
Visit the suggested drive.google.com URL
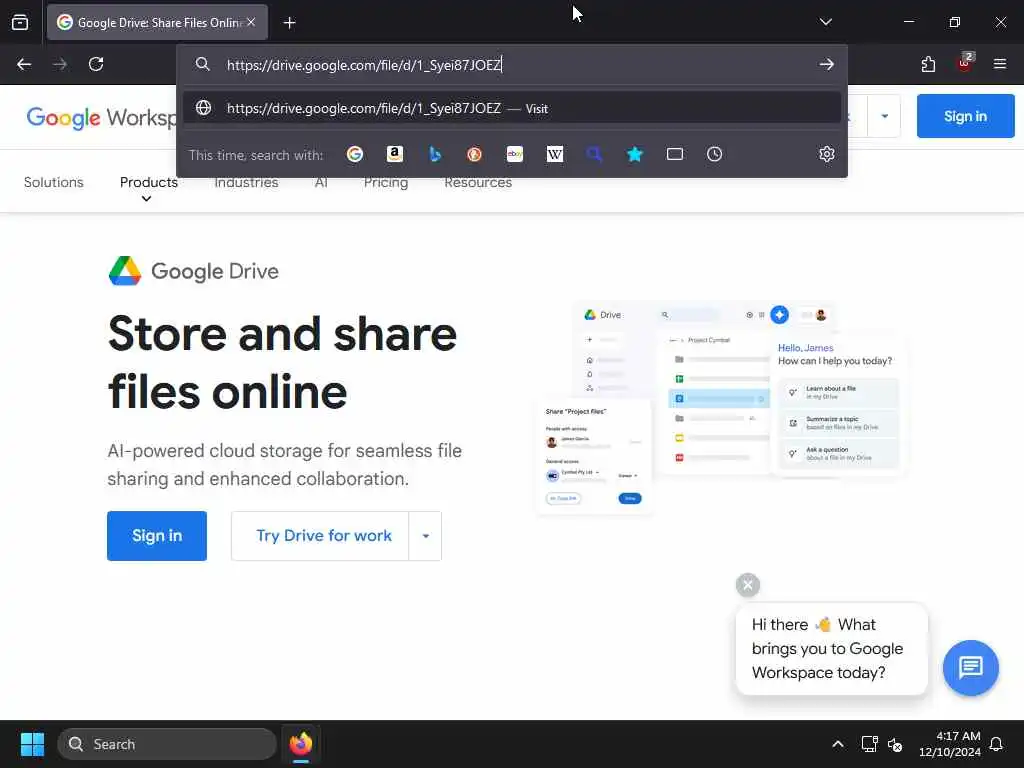tap(512, 108)
